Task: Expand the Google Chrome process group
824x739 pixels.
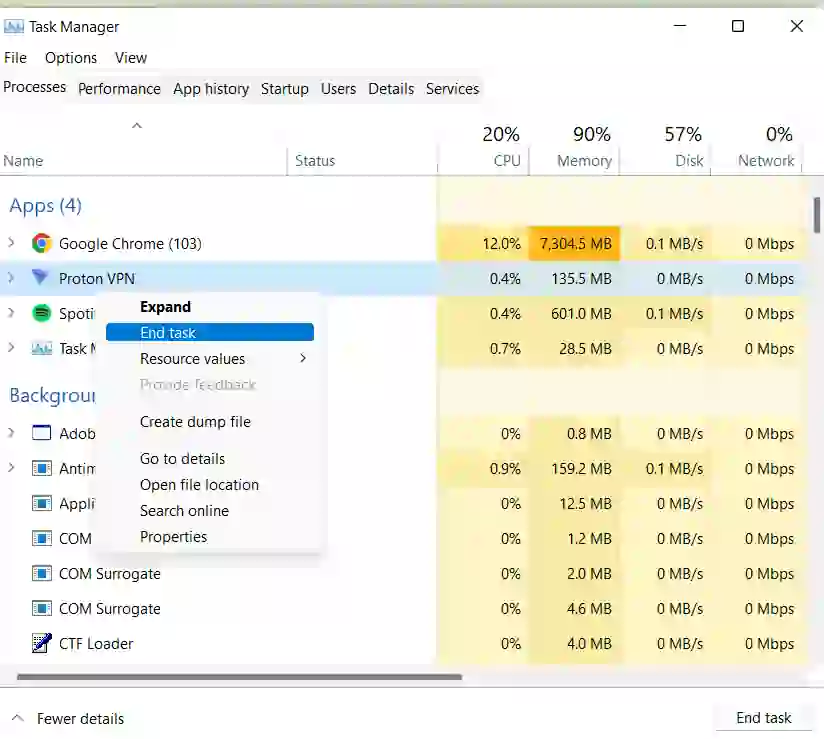Action: pos(11,243)
